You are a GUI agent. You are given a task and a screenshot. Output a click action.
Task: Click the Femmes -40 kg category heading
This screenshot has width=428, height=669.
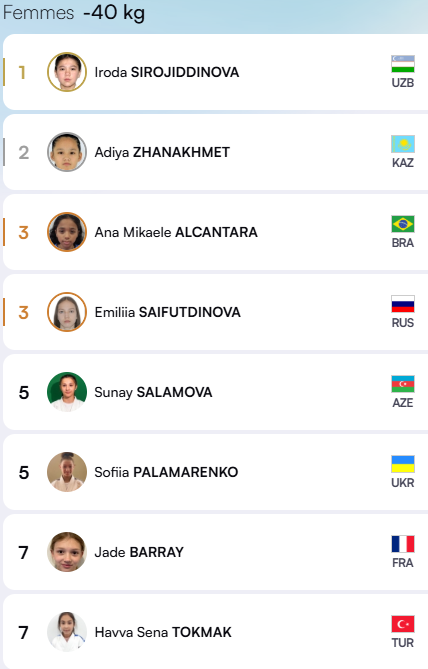(74, 13)
